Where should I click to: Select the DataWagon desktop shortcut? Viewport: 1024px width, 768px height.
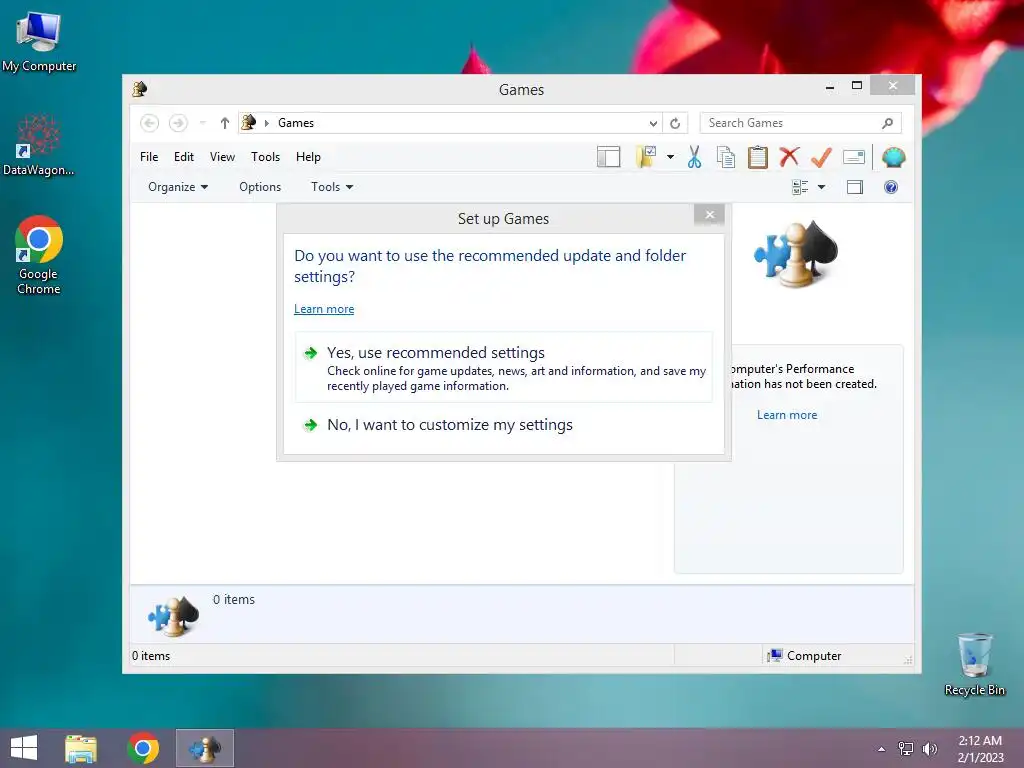click(39, 145)
